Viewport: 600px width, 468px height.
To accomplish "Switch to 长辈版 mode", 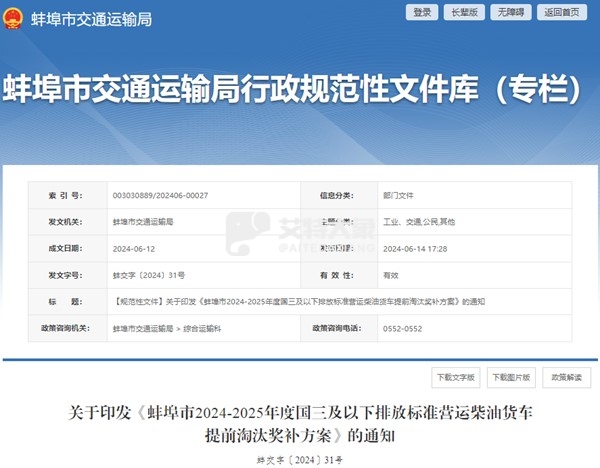I will tap(466, 12).
